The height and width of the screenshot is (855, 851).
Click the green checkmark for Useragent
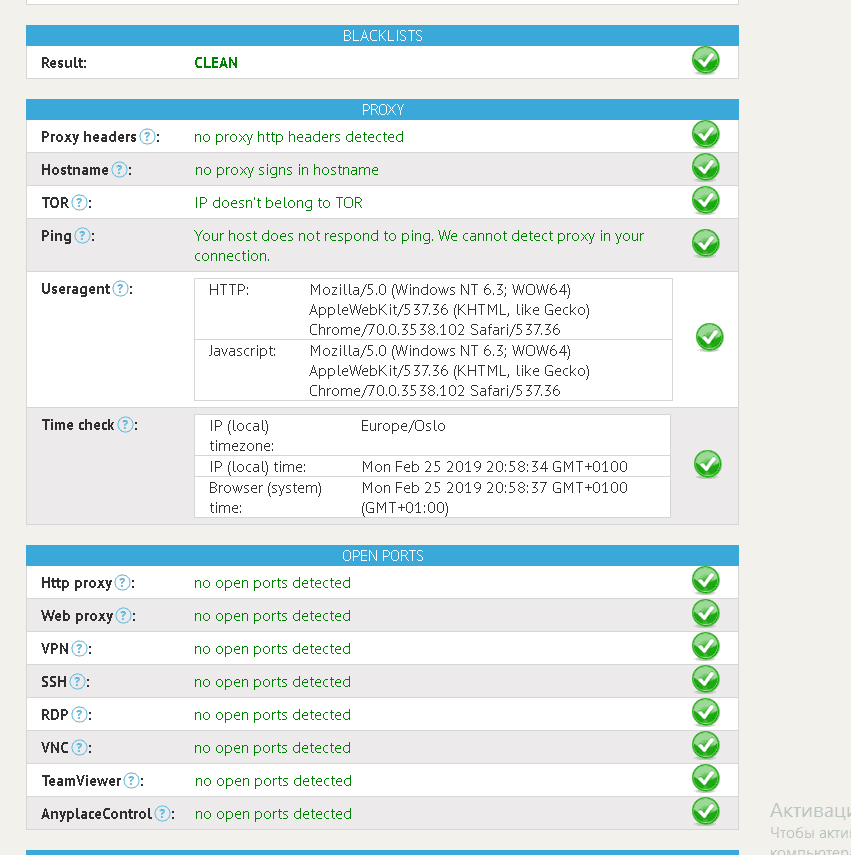pos(709,337)
